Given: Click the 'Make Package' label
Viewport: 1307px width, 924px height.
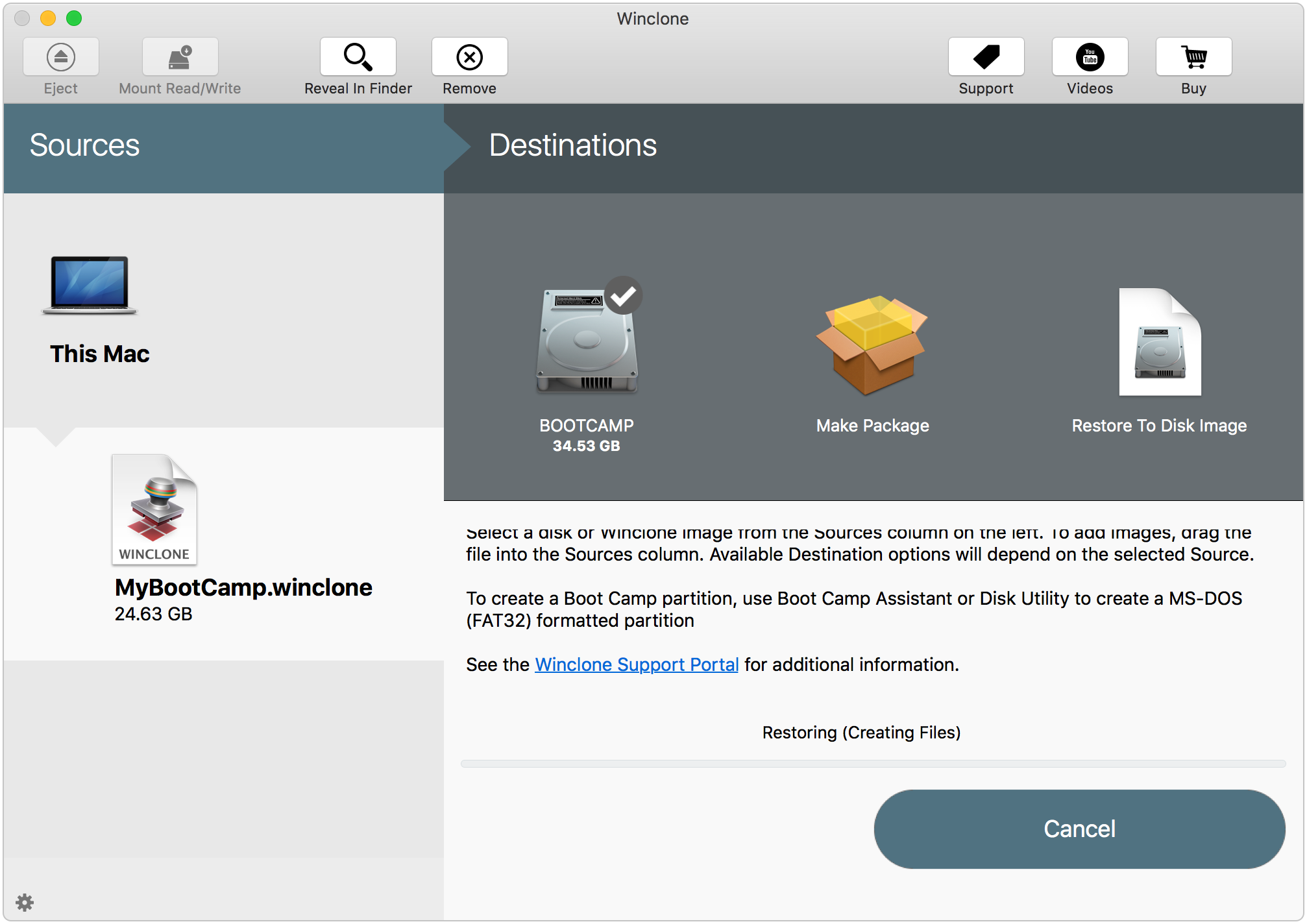Looking at the screenshot, I should coord(873,426).
